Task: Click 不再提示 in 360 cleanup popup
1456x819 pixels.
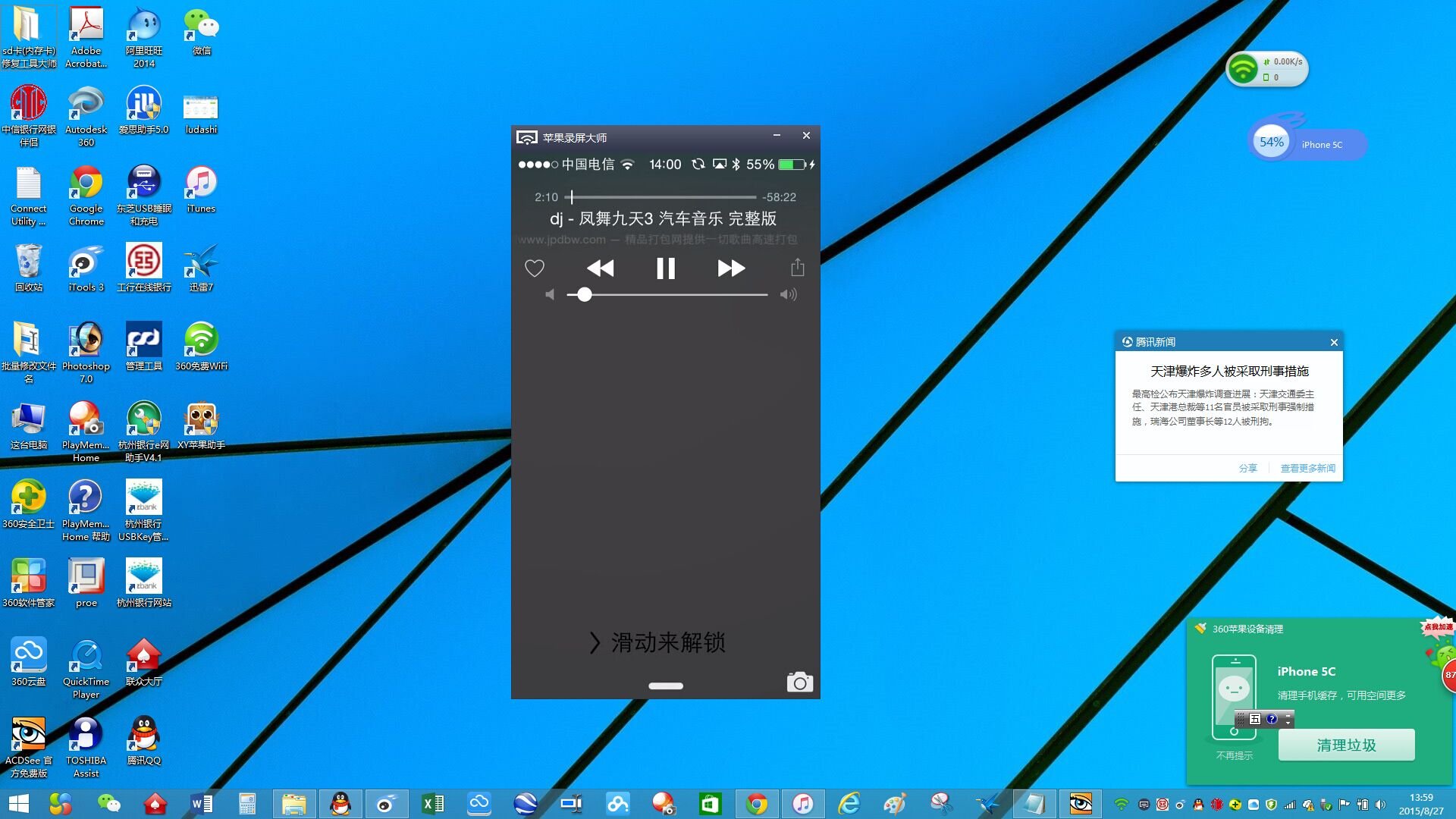Action: tap(1235, 755)
